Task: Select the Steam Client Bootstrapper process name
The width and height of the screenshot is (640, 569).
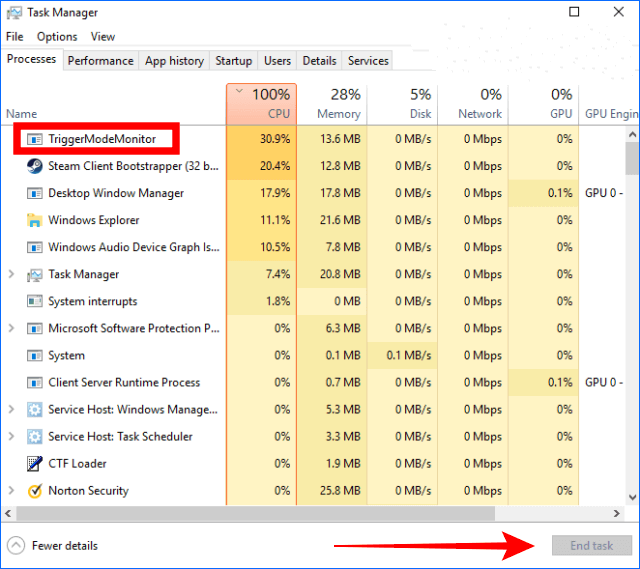Action: (x=133, y=166)
